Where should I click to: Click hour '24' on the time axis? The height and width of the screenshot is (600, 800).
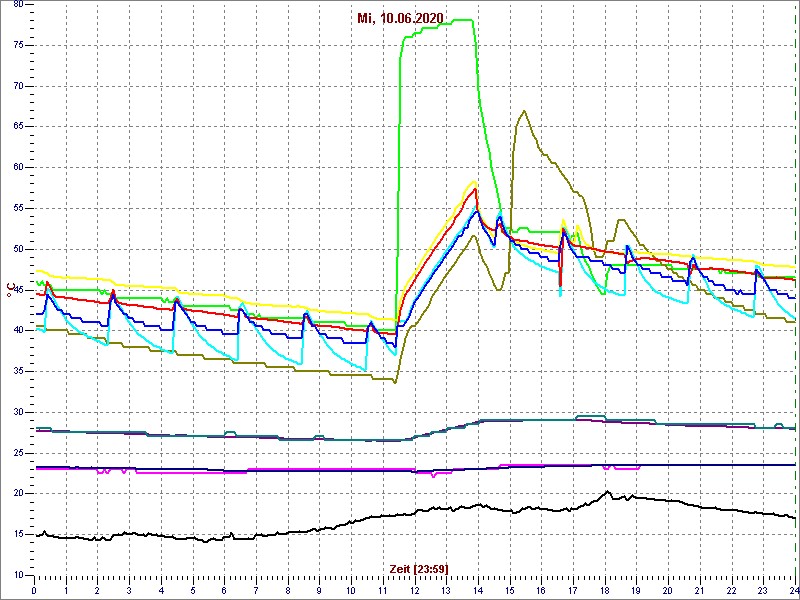pyautogui.click(x=793, y=591)
